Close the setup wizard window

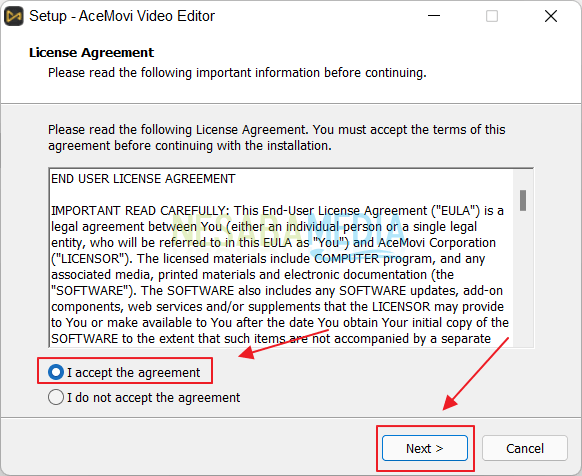(551, 16)
